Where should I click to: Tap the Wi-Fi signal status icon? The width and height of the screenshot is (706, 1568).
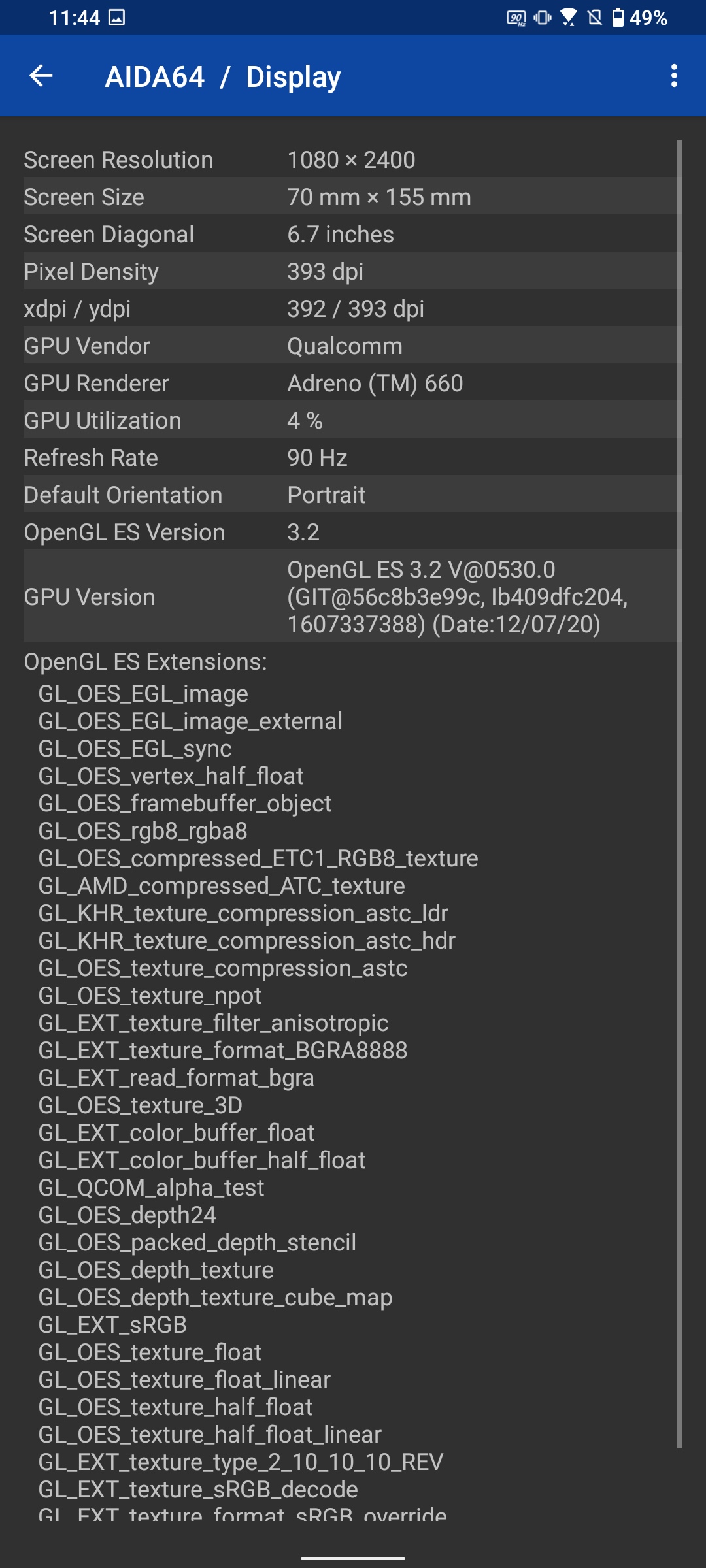point(569,18)
